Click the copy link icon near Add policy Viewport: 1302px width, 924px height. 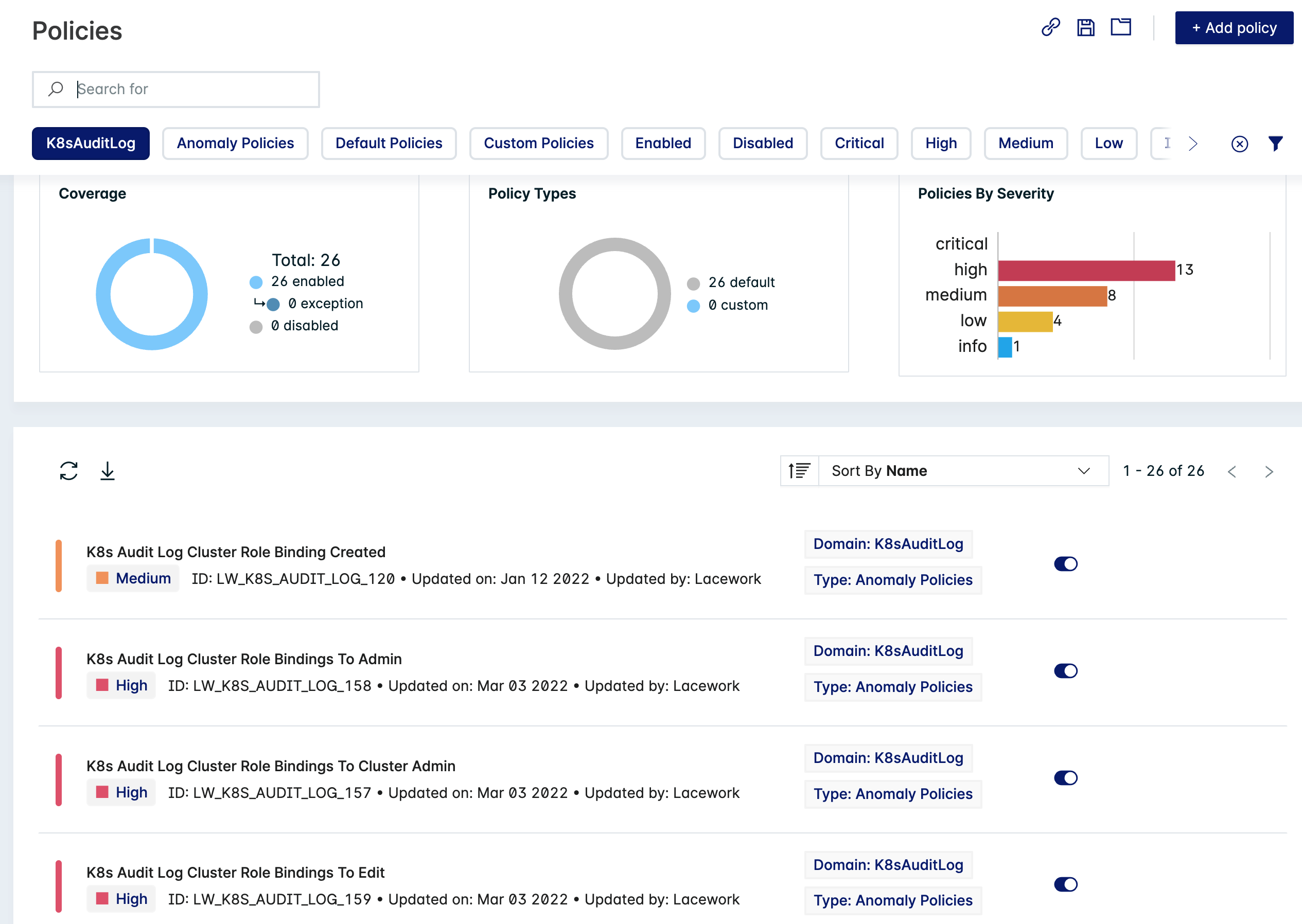click(1050, 27)
